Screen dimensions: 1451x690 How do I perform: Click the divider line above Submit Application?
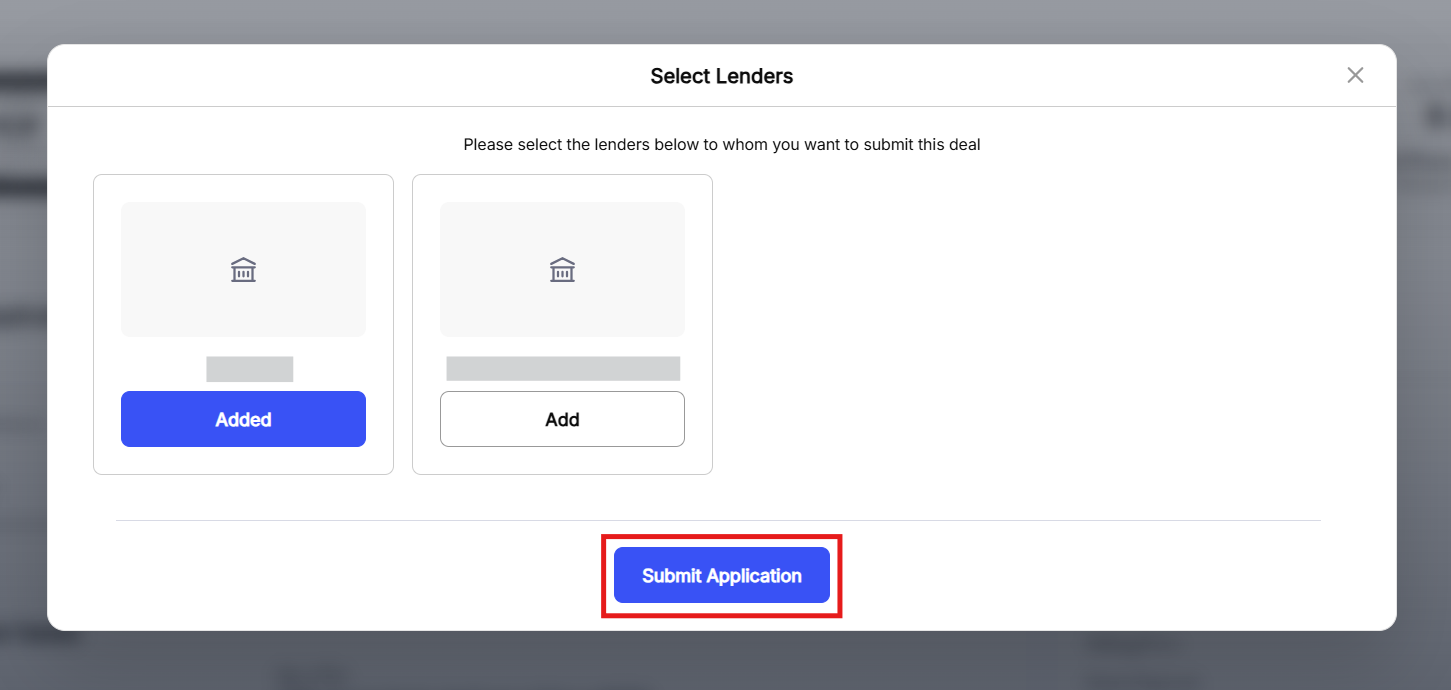pyautogui.click(x=400, y=520)
